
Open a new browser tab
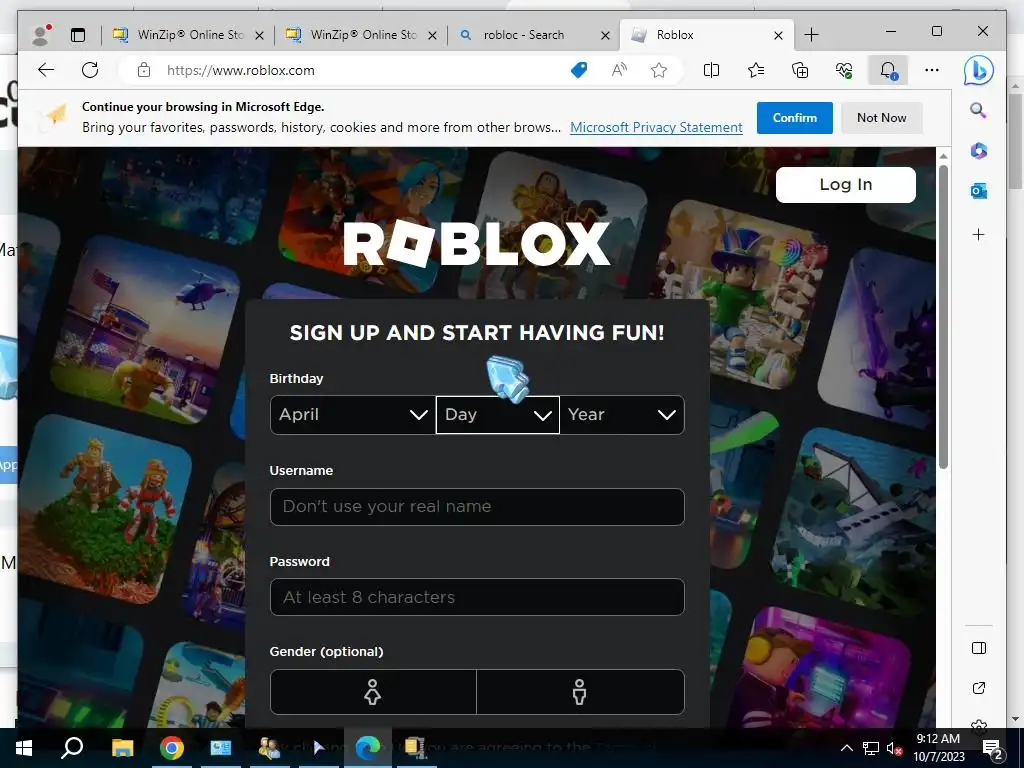point(811,35)
